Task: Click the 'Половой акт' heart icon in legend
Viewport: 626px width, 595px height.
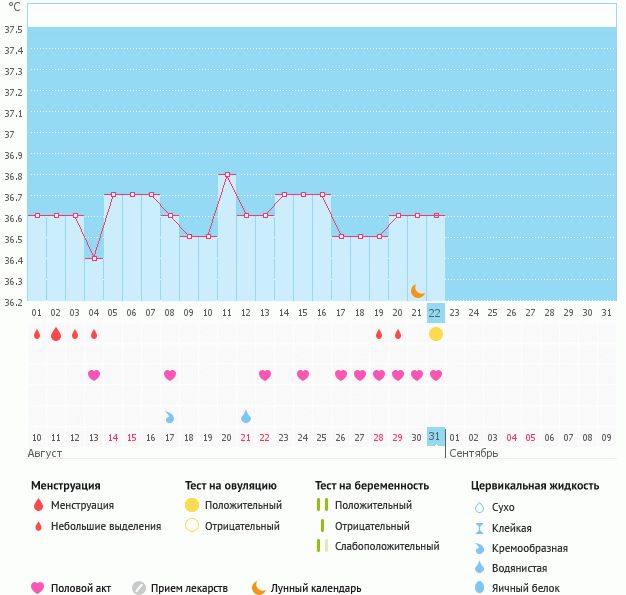Action: (x=38, y=588)
